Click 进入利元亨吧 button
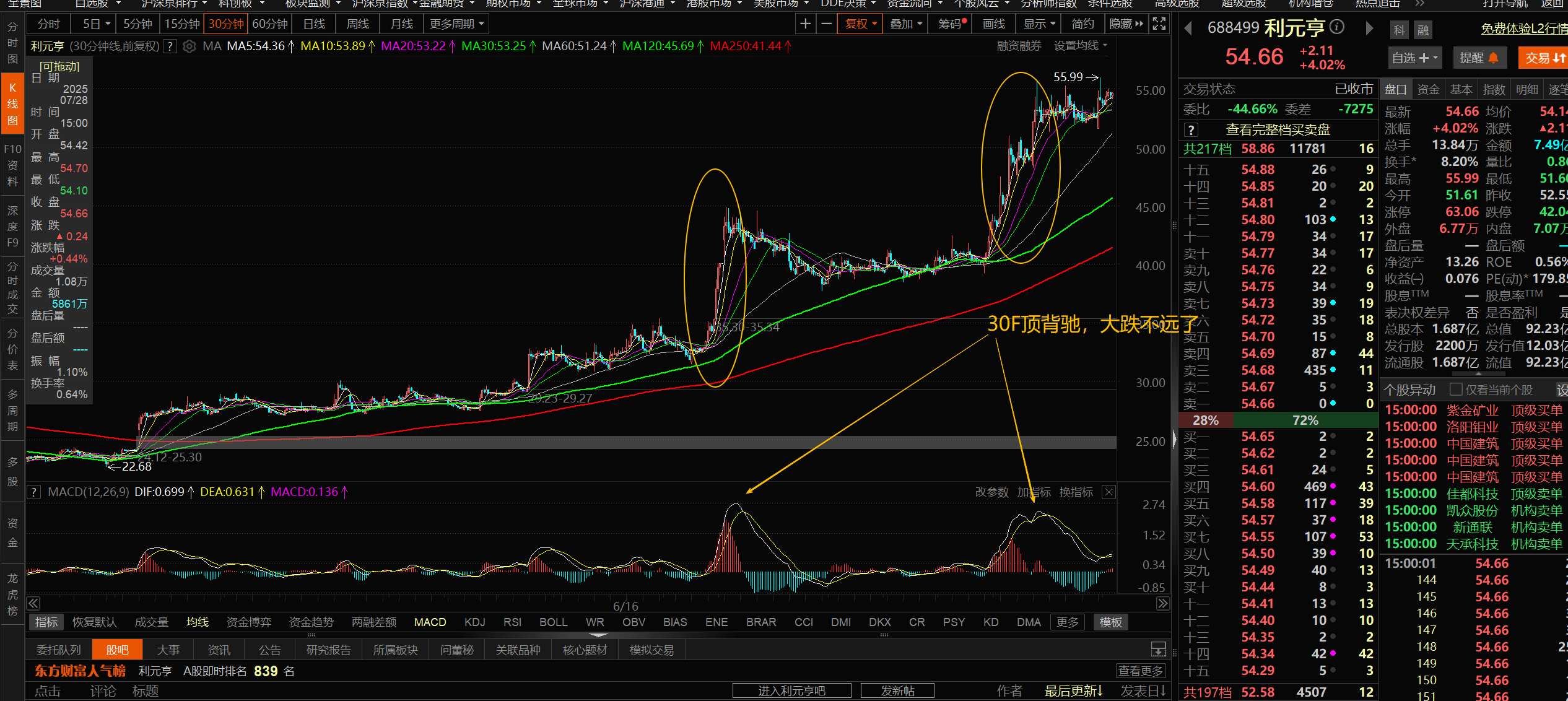 pyautogui.click(x=791, y=690)
